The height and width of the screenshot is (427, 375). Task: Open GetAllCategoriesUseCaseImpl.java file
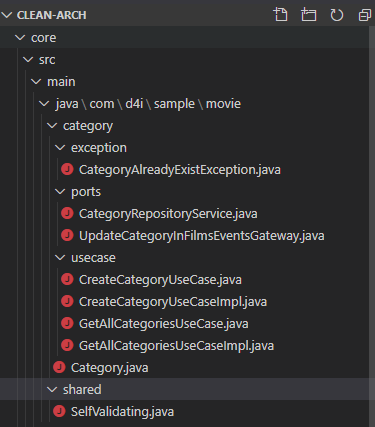pos(176,346)
